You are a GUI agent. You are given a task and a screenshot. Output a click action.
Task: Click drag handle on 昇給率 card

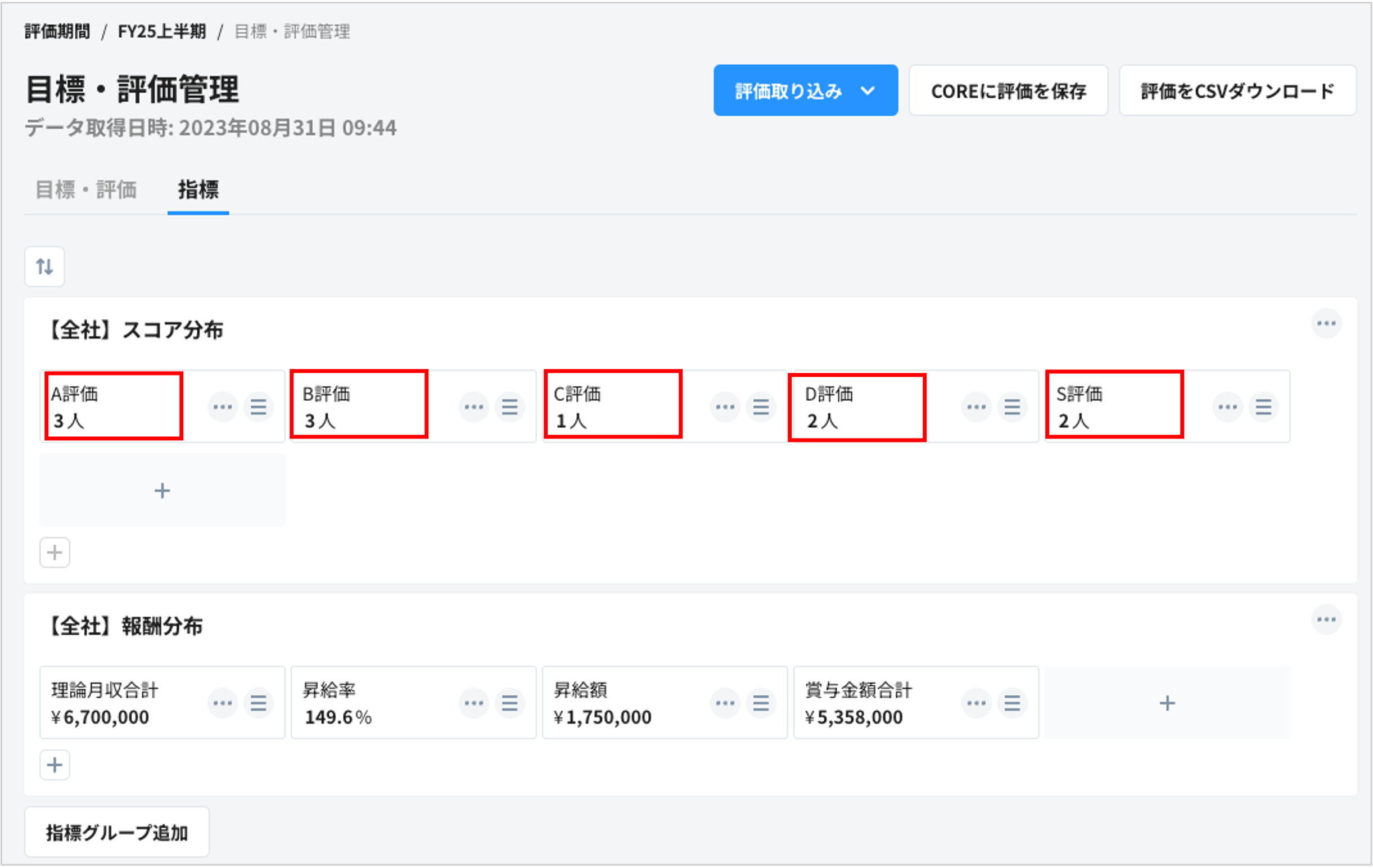[510, 703]
